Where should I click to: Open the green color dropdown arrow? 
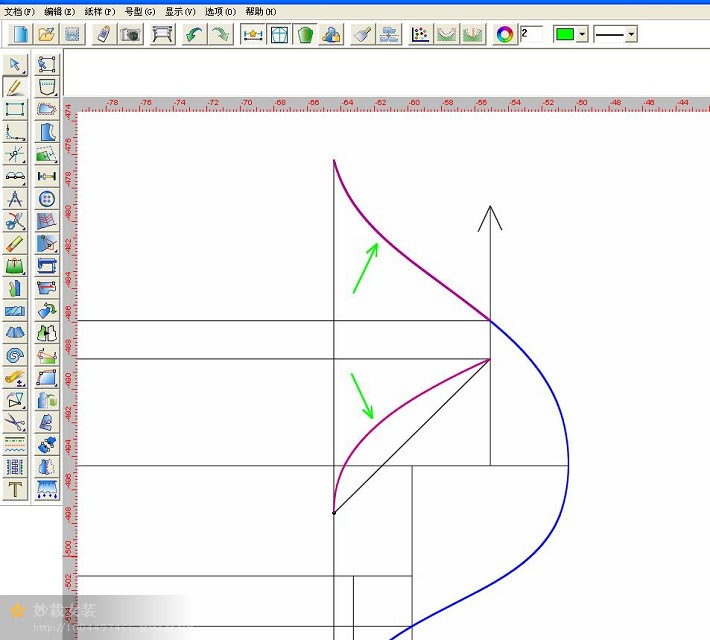click(x=582, y=34)
